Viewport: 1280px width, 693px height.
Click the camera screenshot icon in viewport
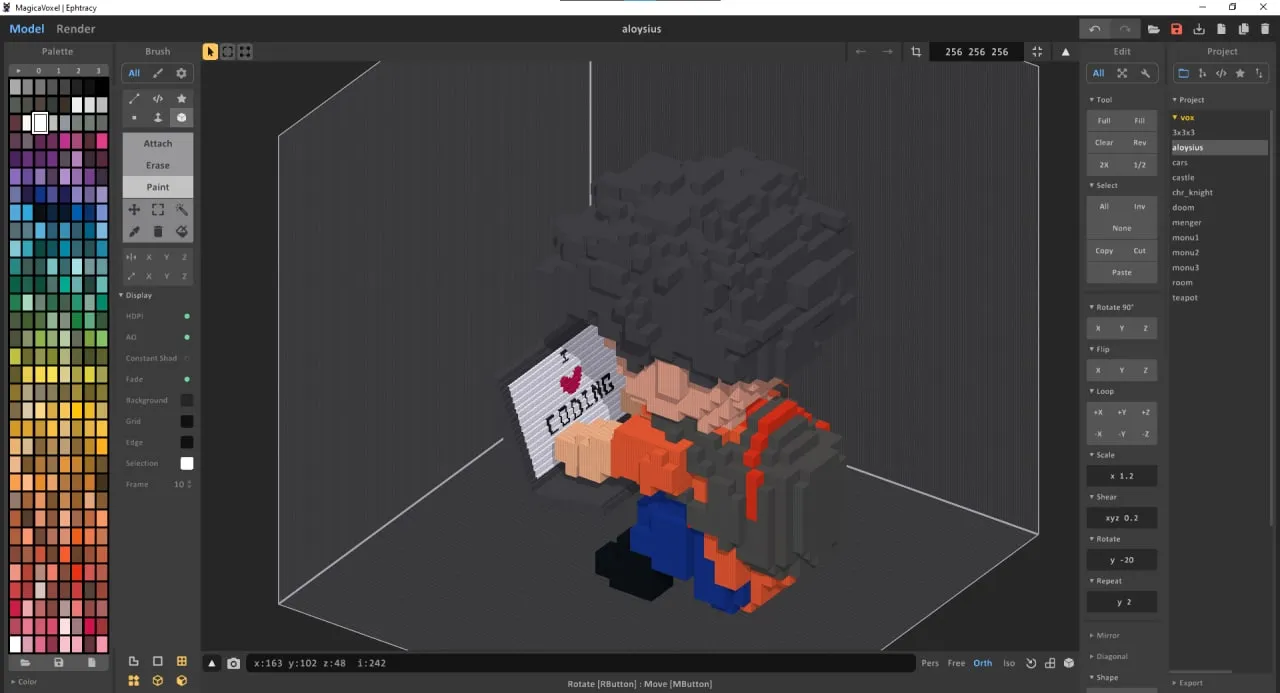pyautogui.click(x=233, y=662)
